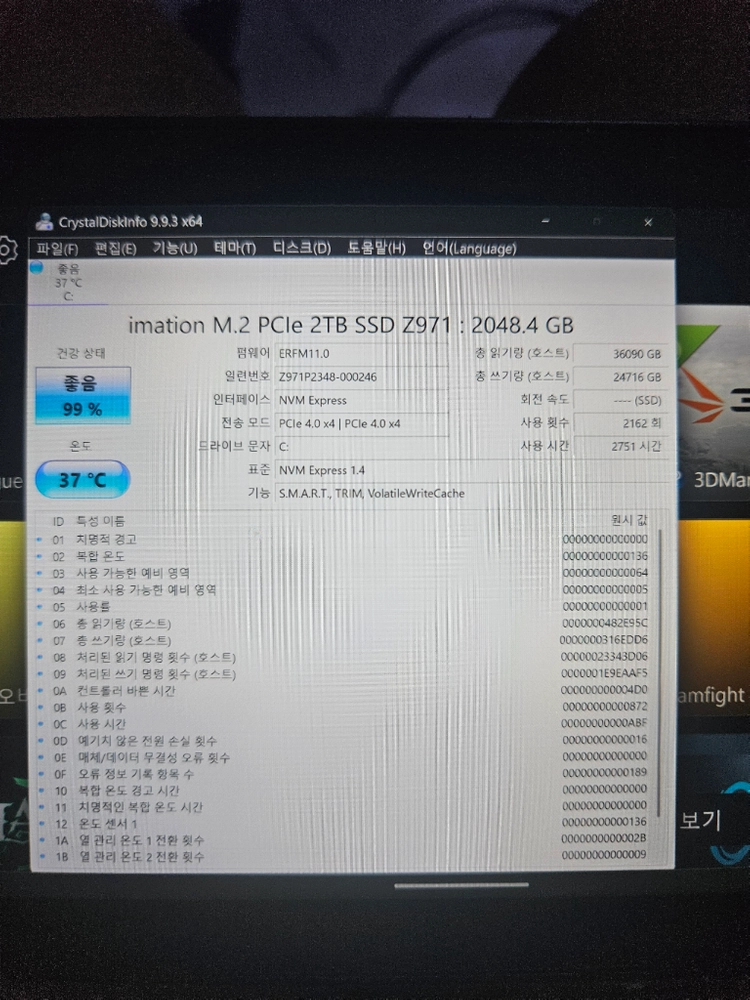This screenshot has height=1000, width=750.
Task: Select row 06 총 읽기량 (호스트)
Action: (343, 624)
